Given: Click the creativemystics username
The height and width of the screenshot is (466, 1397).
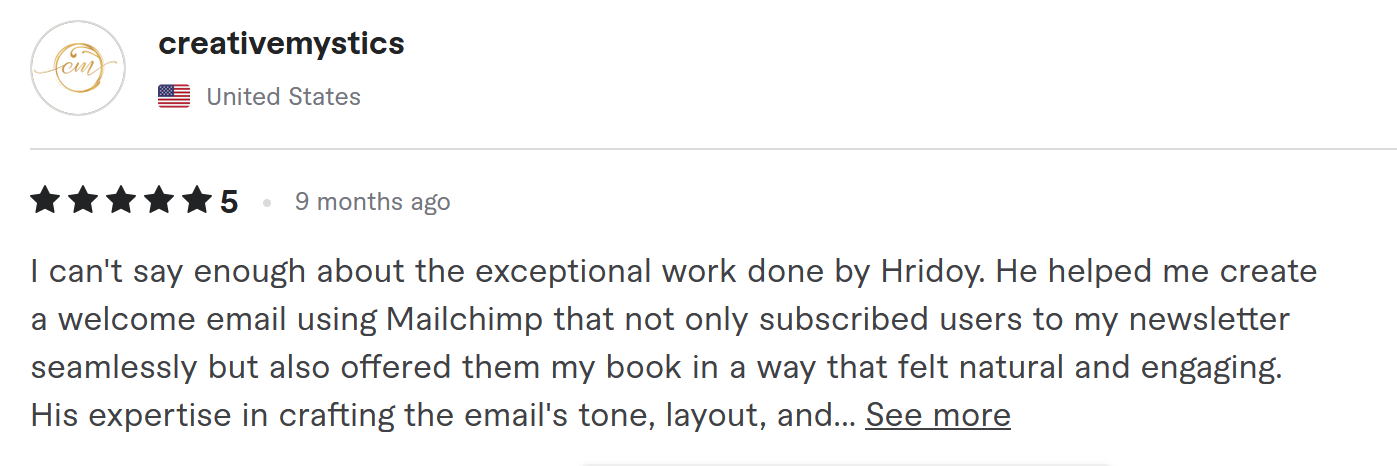Looking at the screenshot, I should click(281, 44).
